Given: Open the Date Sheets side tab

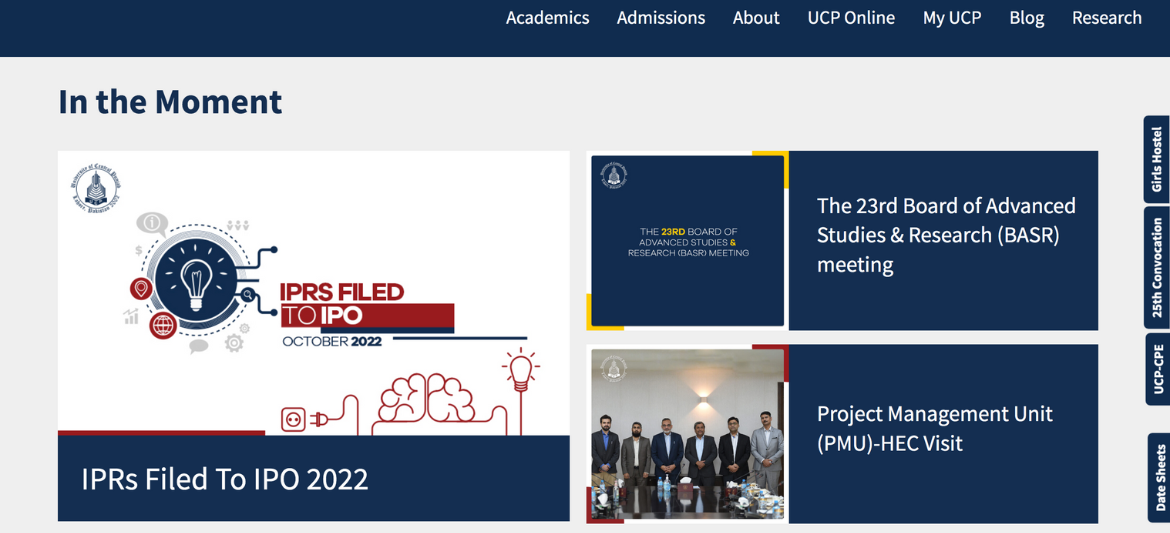Looking at the screenshot, I should coord(1159,477).
